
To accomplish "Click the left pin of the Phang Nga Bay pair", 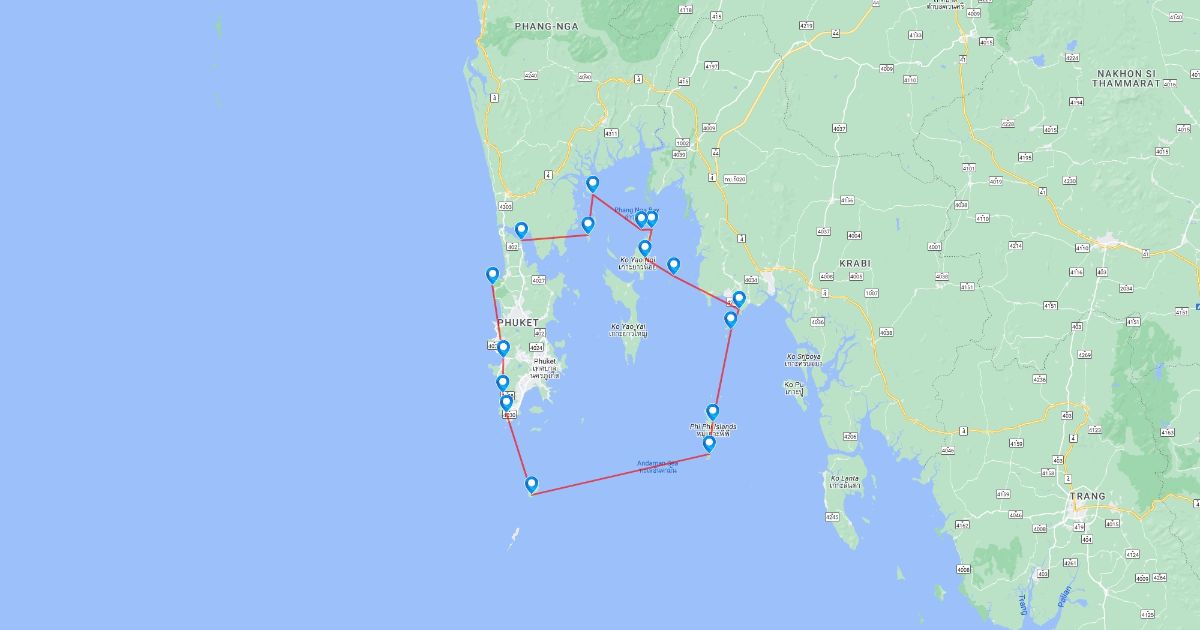I will (x=641, y=219).
